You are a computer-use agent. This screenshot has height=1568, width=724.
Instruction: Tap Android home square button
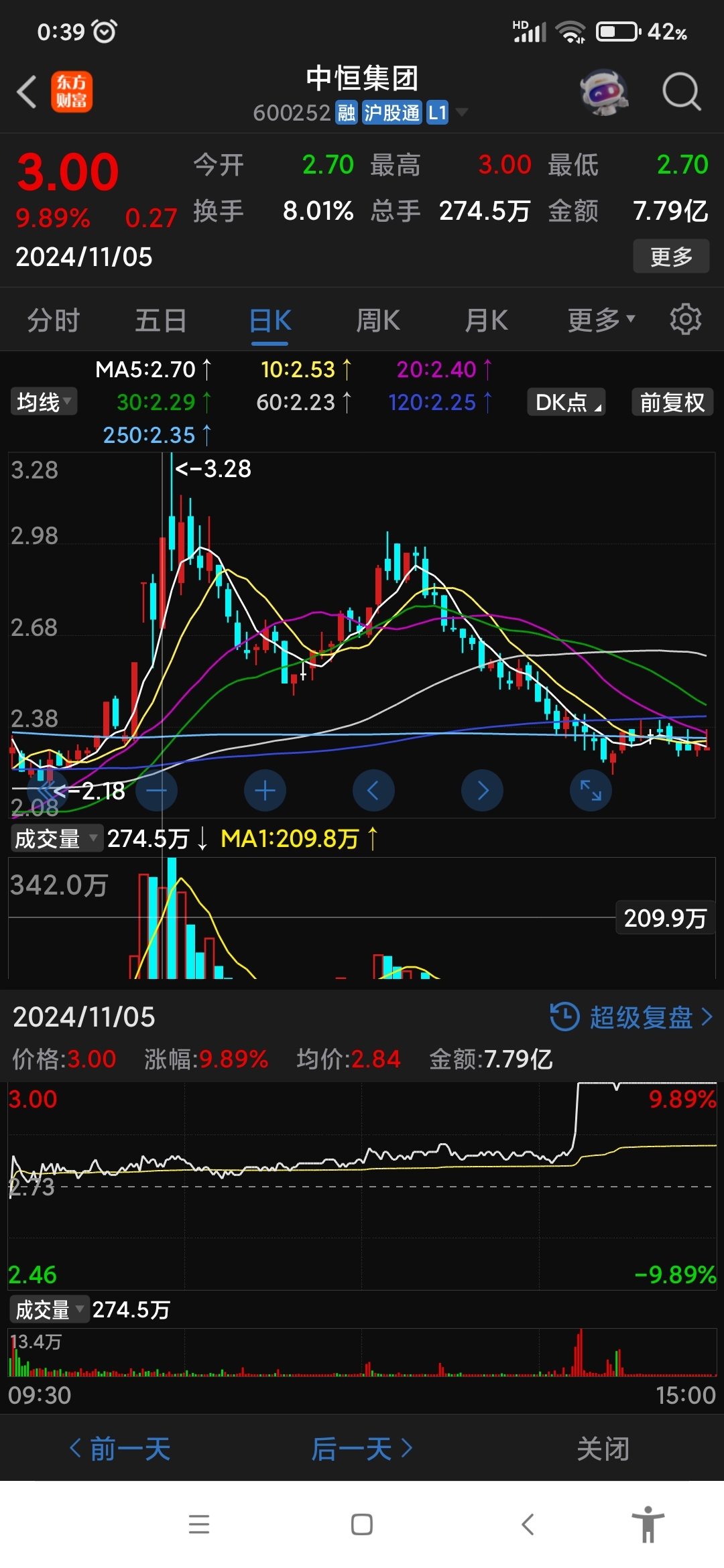pos(362,1524)
